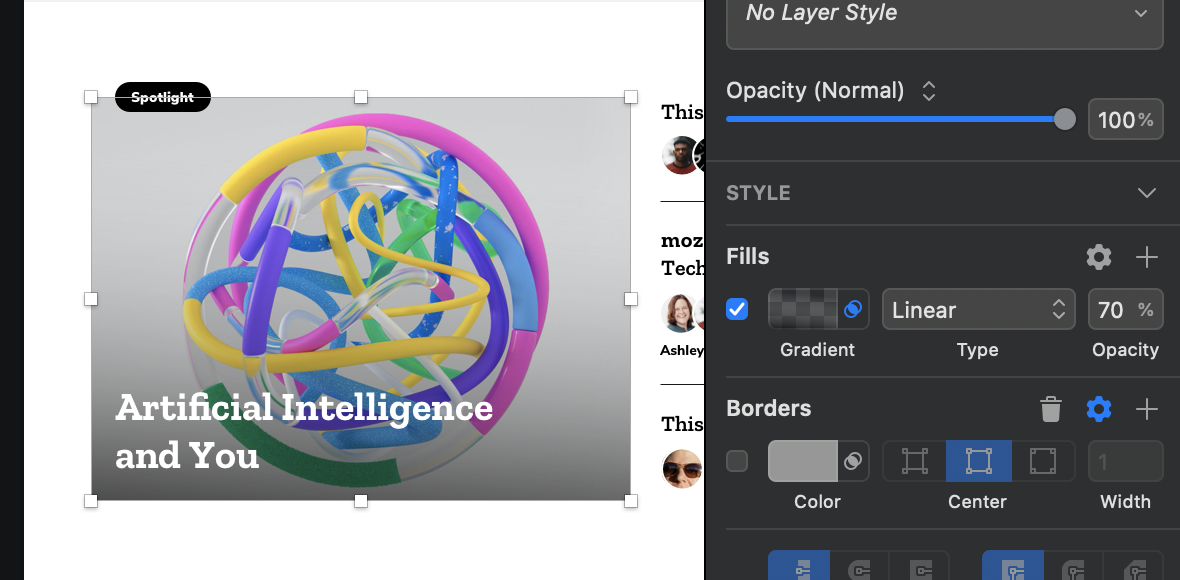This screenshot has height=580, width=1180.
Task: Open the fill blend mode icon
Action: point(853,309)
